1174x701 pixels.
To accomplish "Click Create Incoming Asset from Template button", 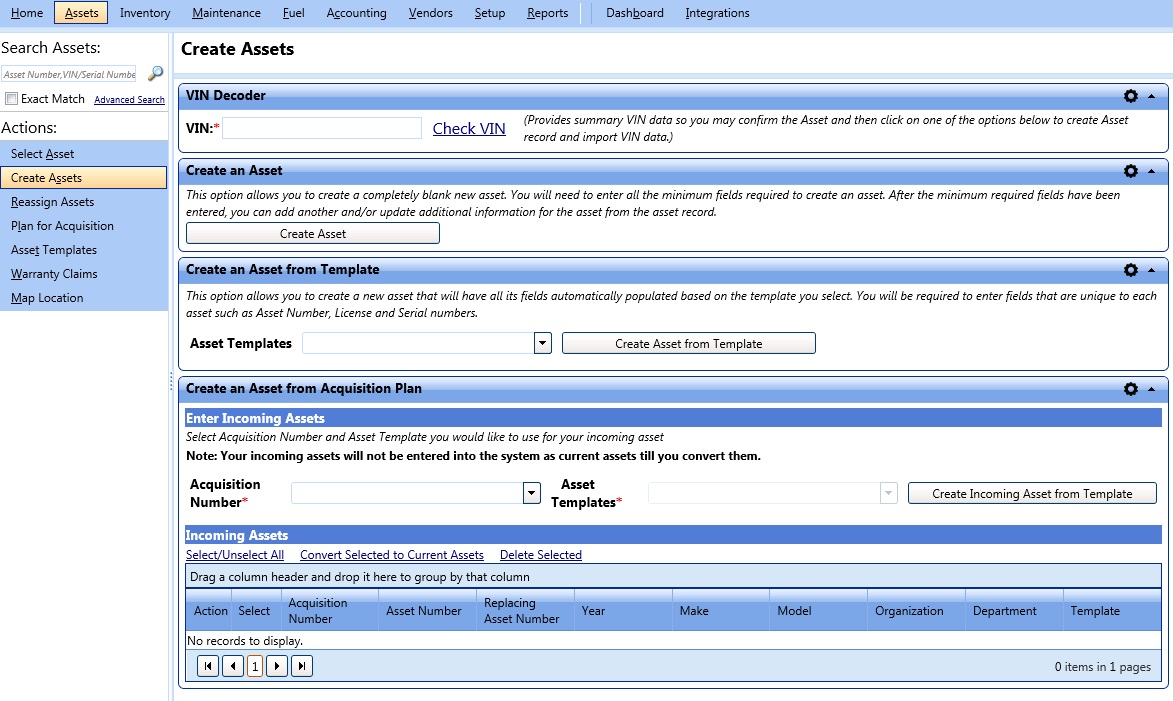I will (x=1032, y=493).
